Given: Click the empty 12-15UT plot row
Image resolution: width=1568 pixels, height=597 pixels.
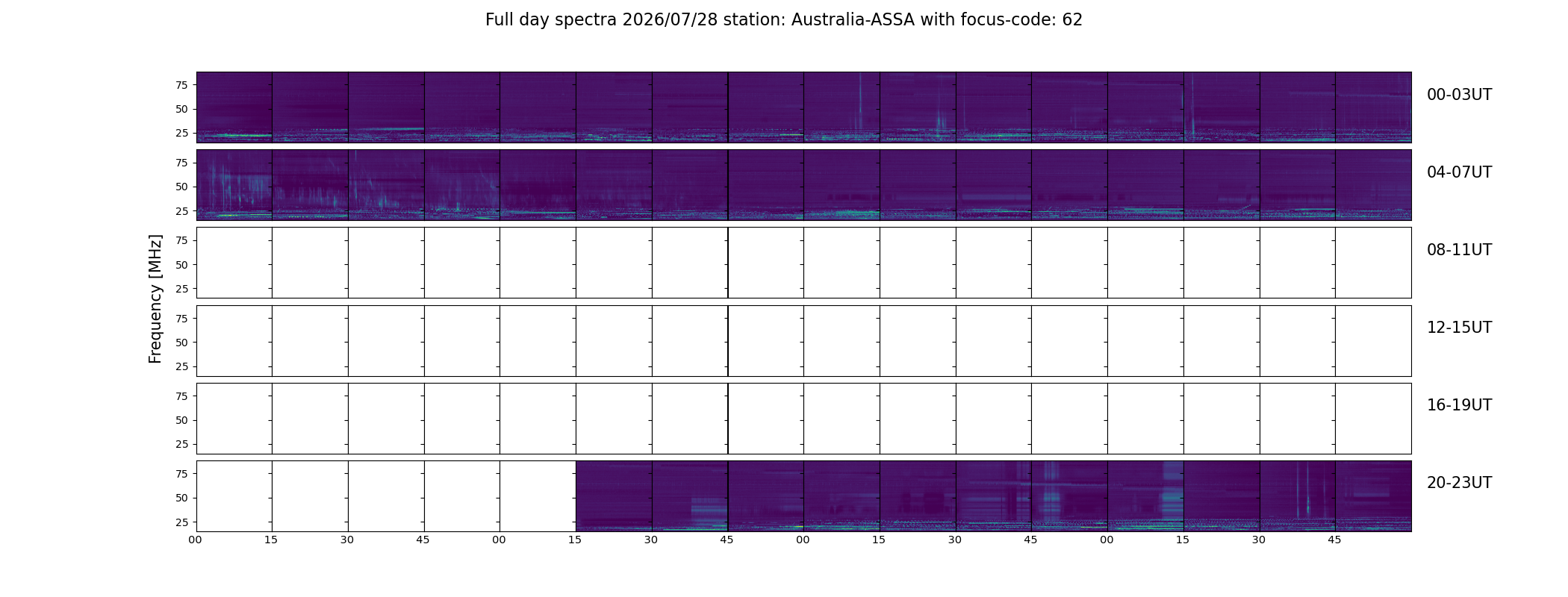Looking at the screenshot, I should coord(803,340).
